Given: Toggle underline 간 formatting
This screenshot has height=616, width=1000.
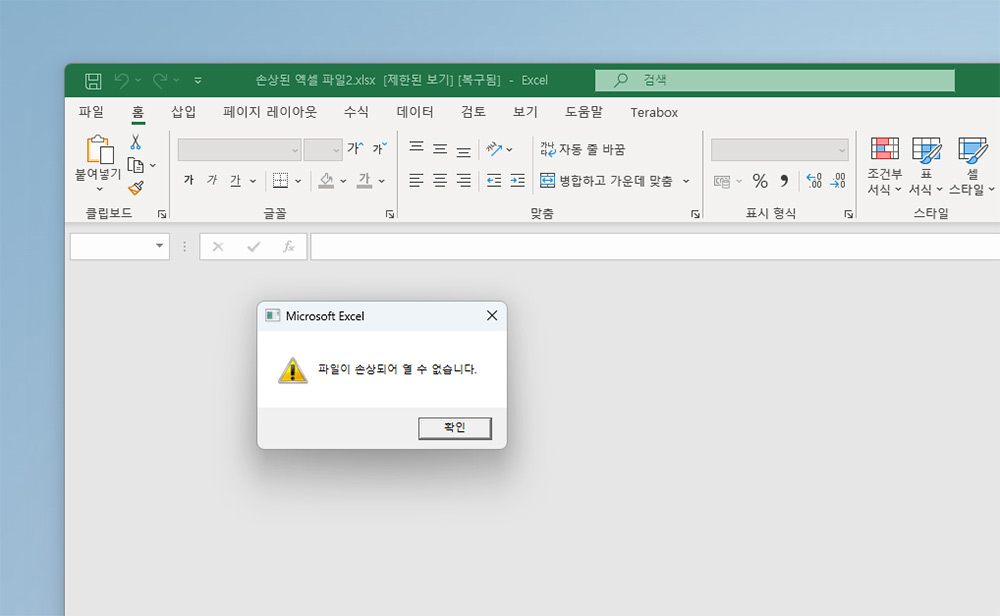Looking at the screenshot, I should click(x=235, y=180).
